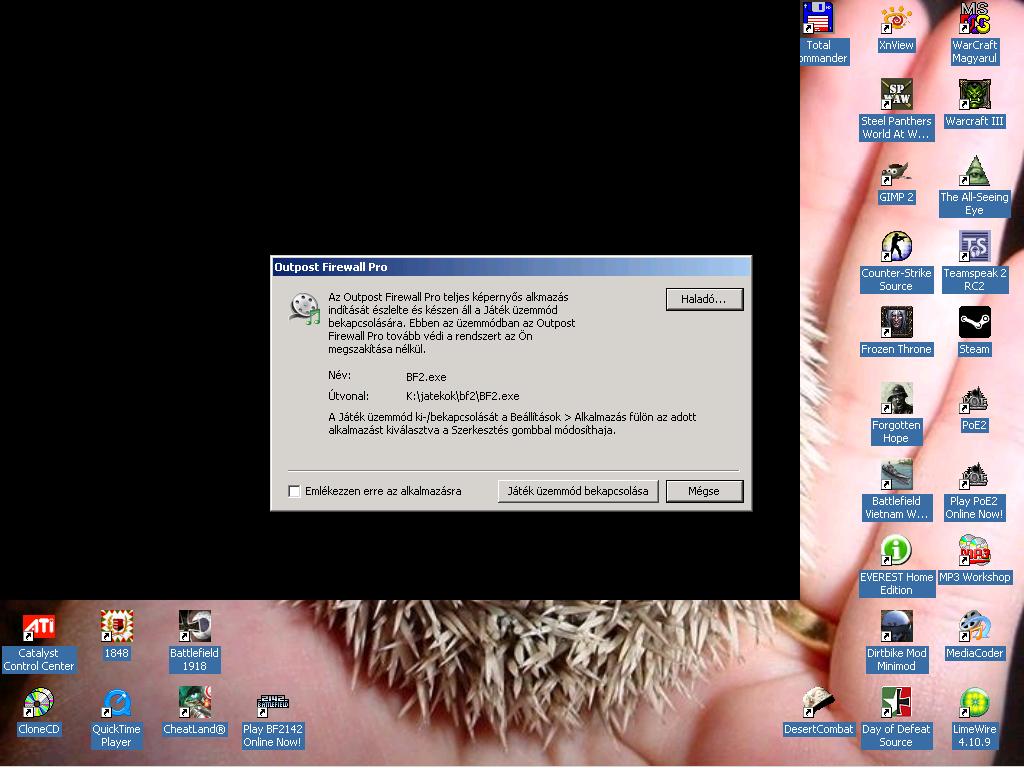Click the XnView desktop icon
This screenshot has height=768, width=1024.
click(896, 20)
